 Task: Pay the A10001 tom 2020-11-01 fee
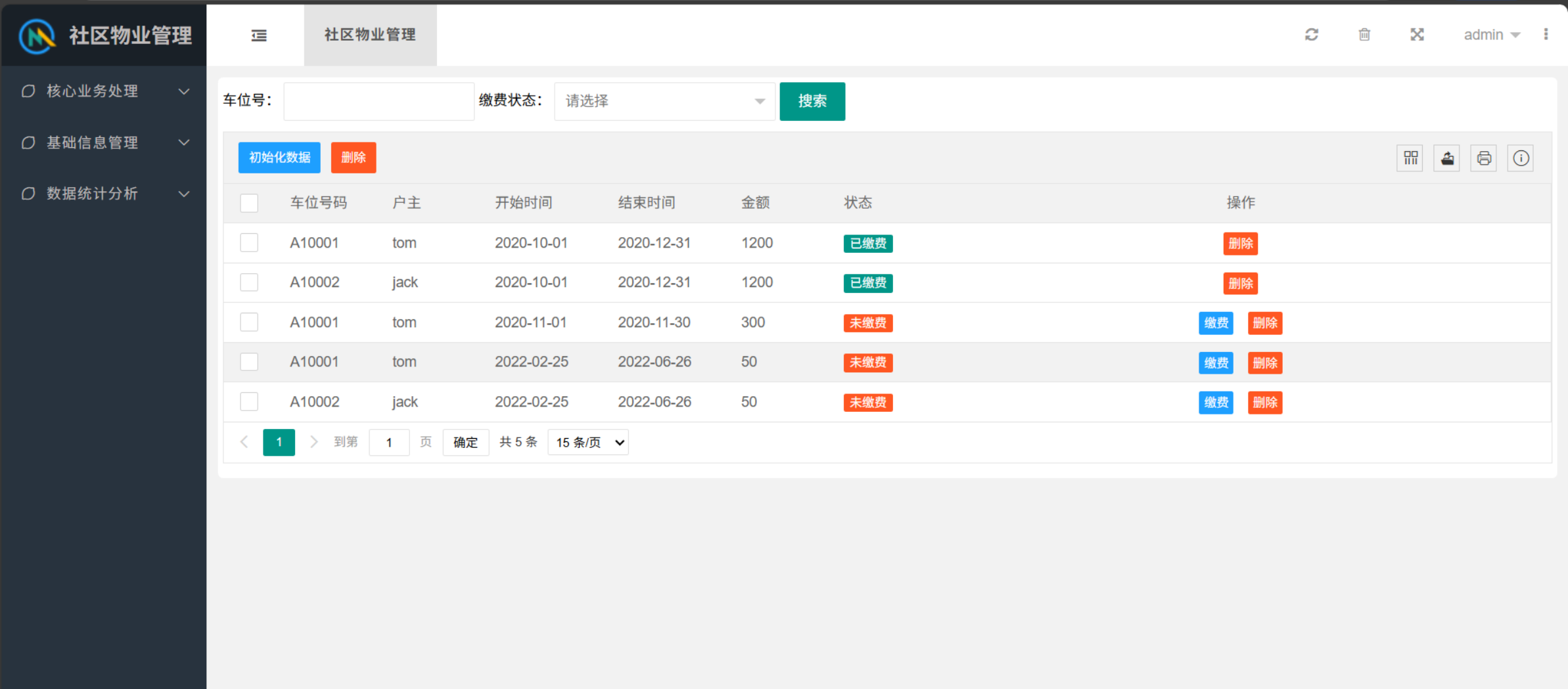click(1216, 323)
